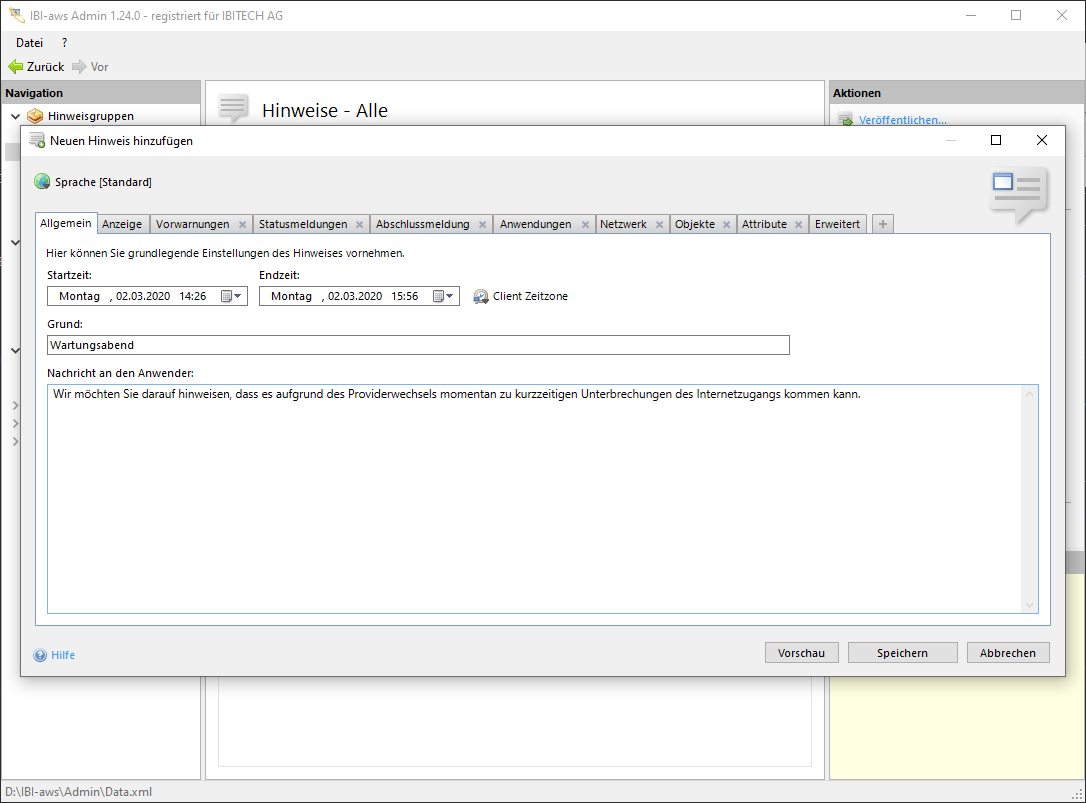
Task: Close the Netzwerk tab
Action: 659,225
